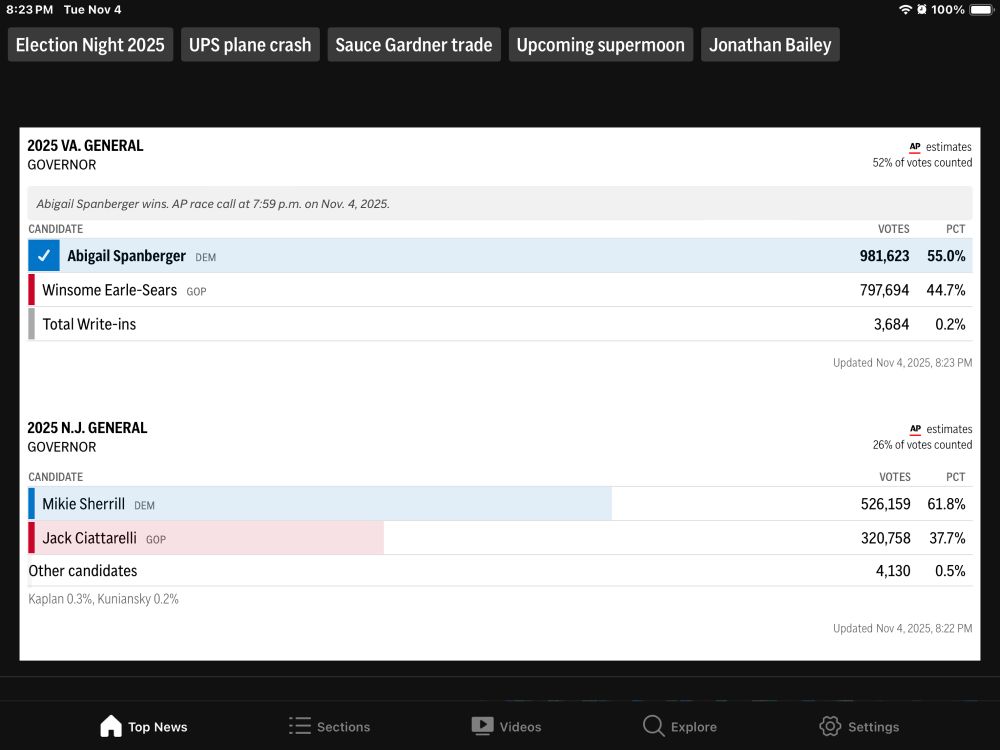Click the Kaplan 0.3%, Kuniansky 0.2% note
1000x750 pixels.
coord(103,599)
